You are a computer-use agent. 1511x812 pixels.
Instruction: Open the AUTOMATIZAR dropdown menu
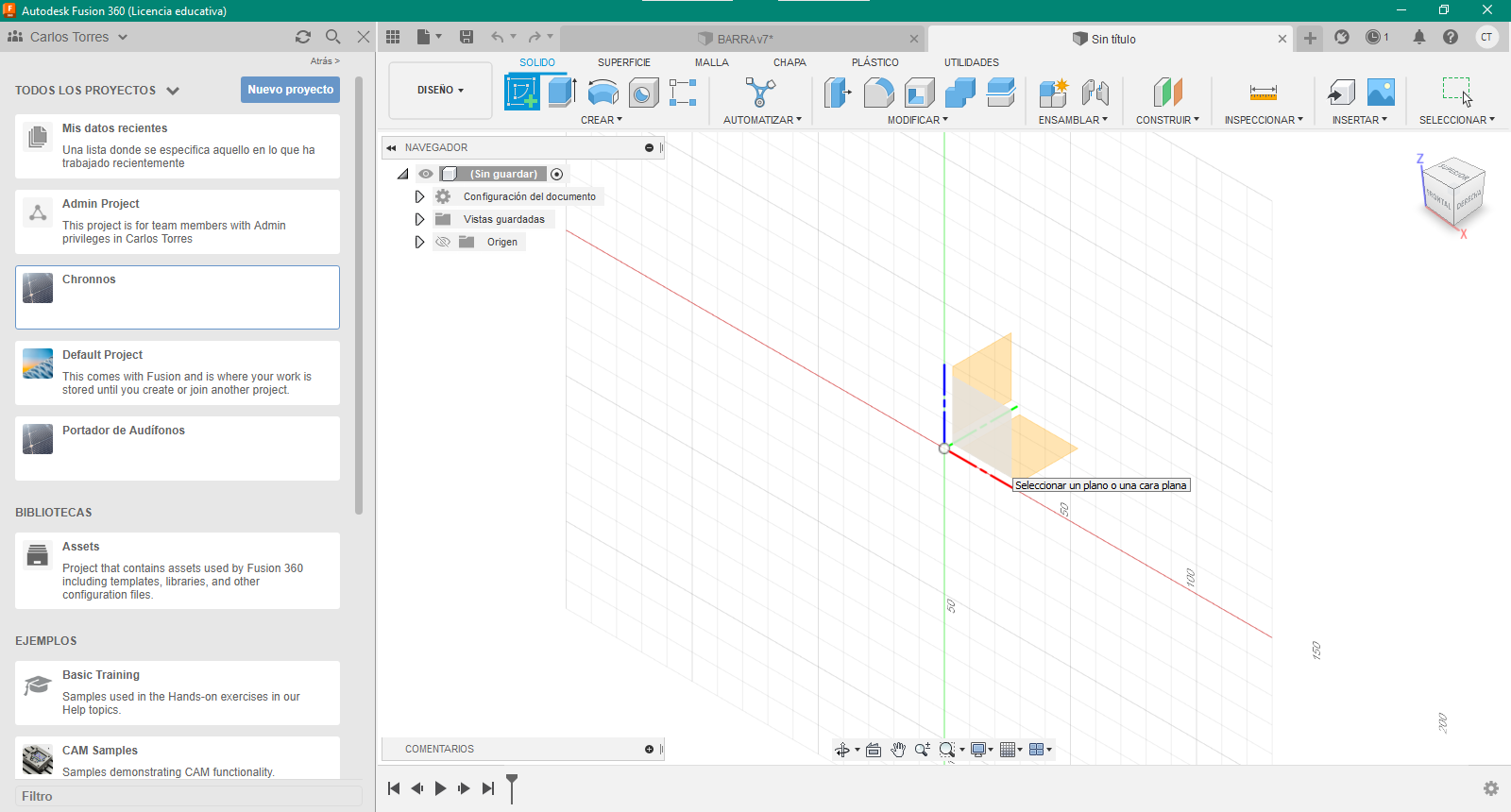pyautogui.click(x=762, y=120)
